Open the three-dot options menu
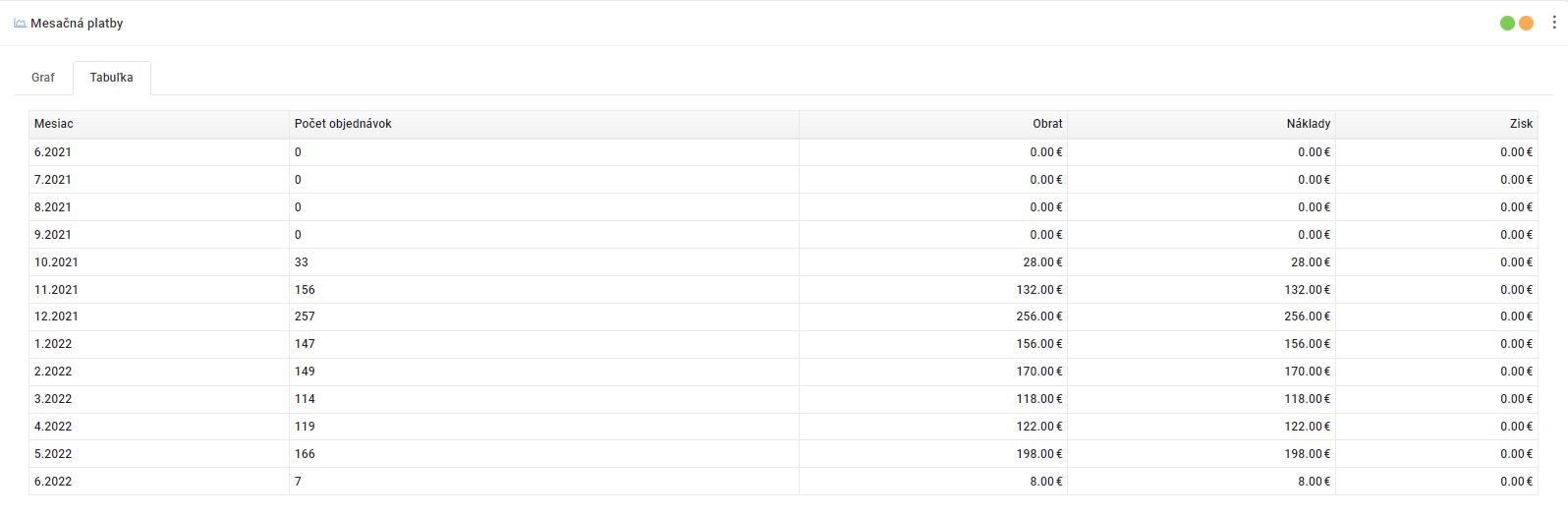 point(1554,23)
